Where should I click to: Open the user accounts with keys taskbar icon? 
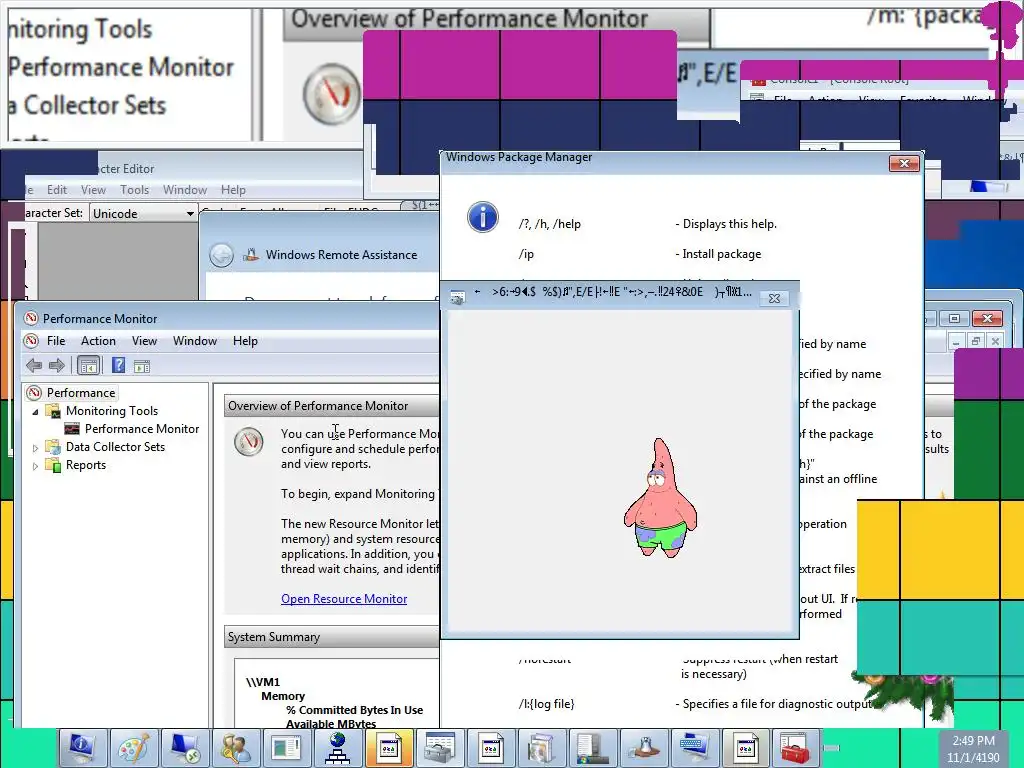coord(236,748)
